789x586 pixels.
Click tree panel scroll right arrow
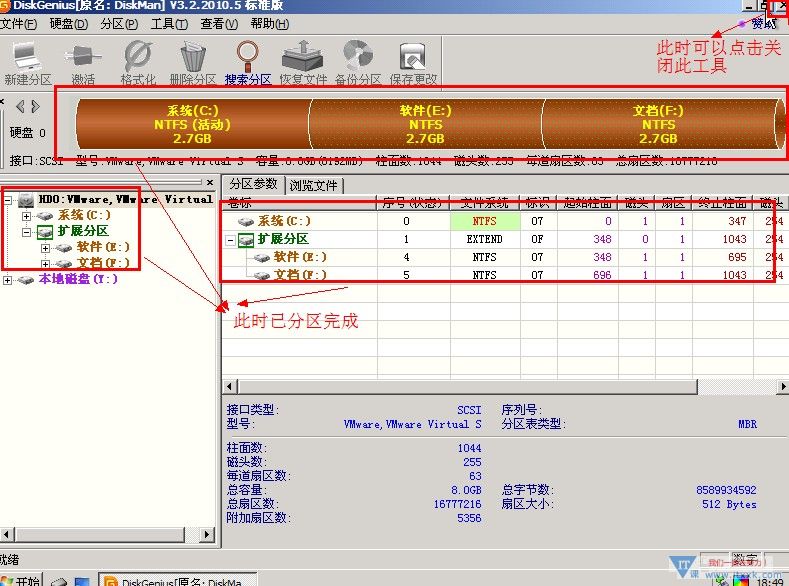point(206,534)
